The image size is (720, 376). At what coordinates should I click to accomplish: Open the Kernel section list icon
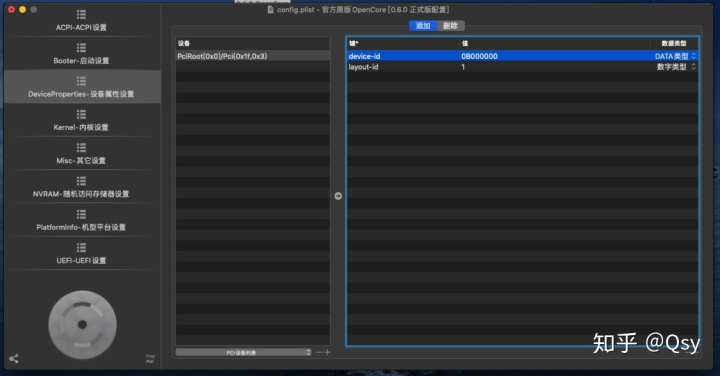pyautogui.click(x=81, y=114)
